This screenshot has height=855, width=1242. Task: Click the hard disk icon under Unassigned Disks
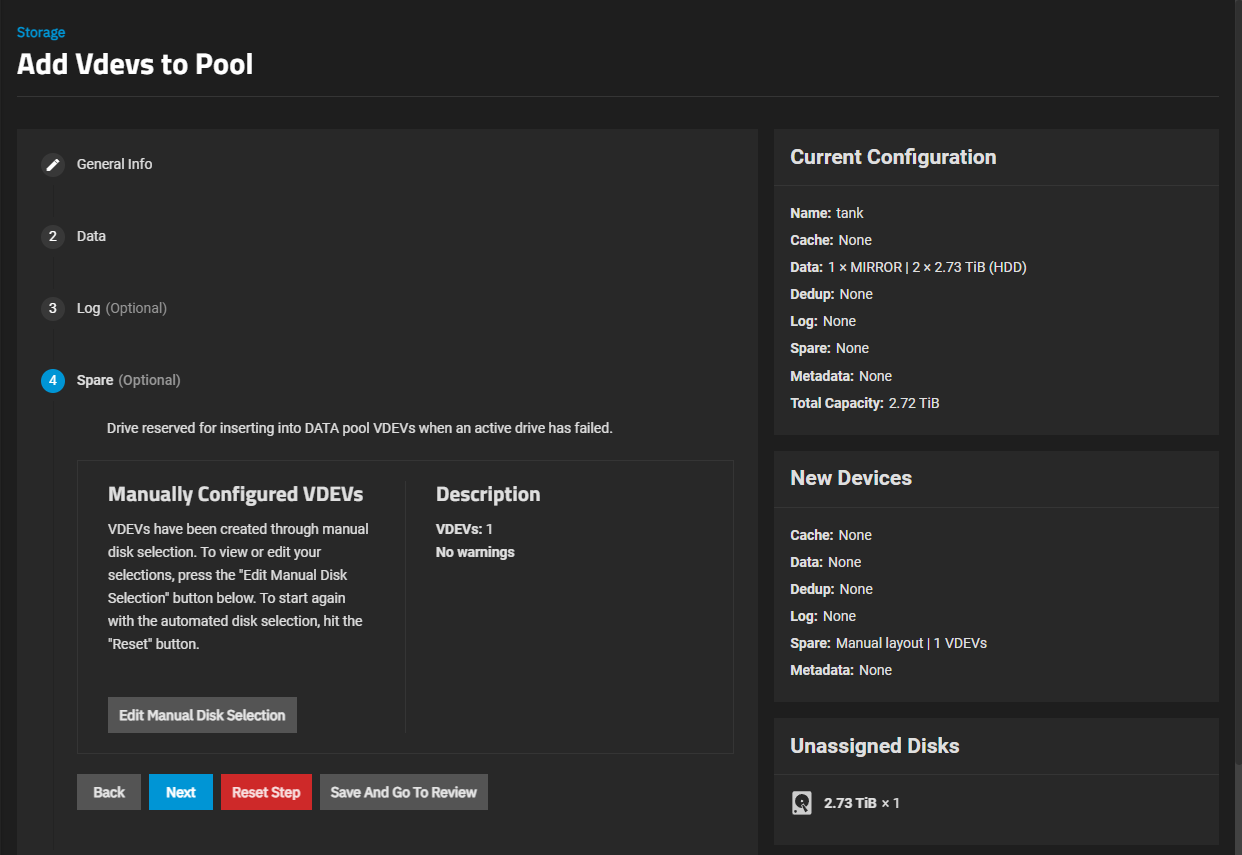802,803
